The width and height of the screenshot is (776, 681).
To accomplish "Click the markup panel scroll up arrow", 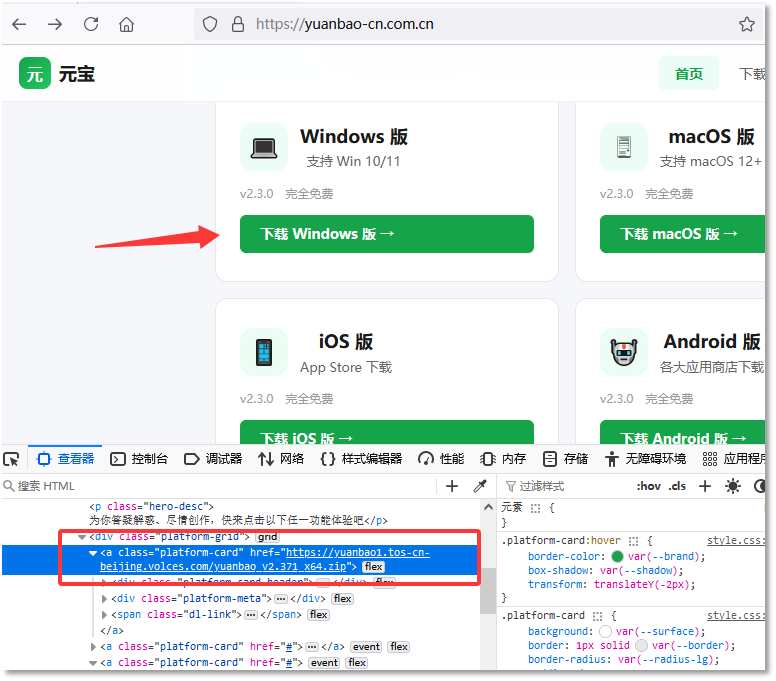I will point(488,507).
